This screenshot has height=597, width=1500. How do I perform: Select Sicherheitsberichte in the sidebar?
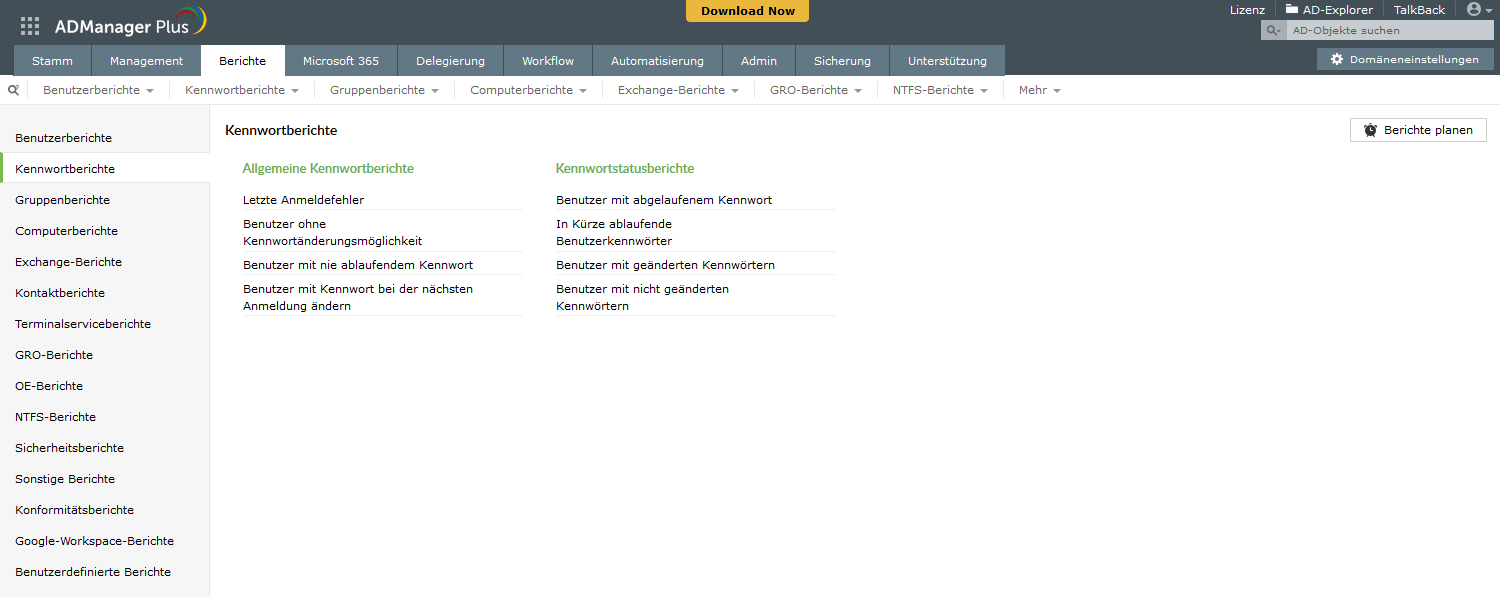pyautogui.click(x=69, y=448)
